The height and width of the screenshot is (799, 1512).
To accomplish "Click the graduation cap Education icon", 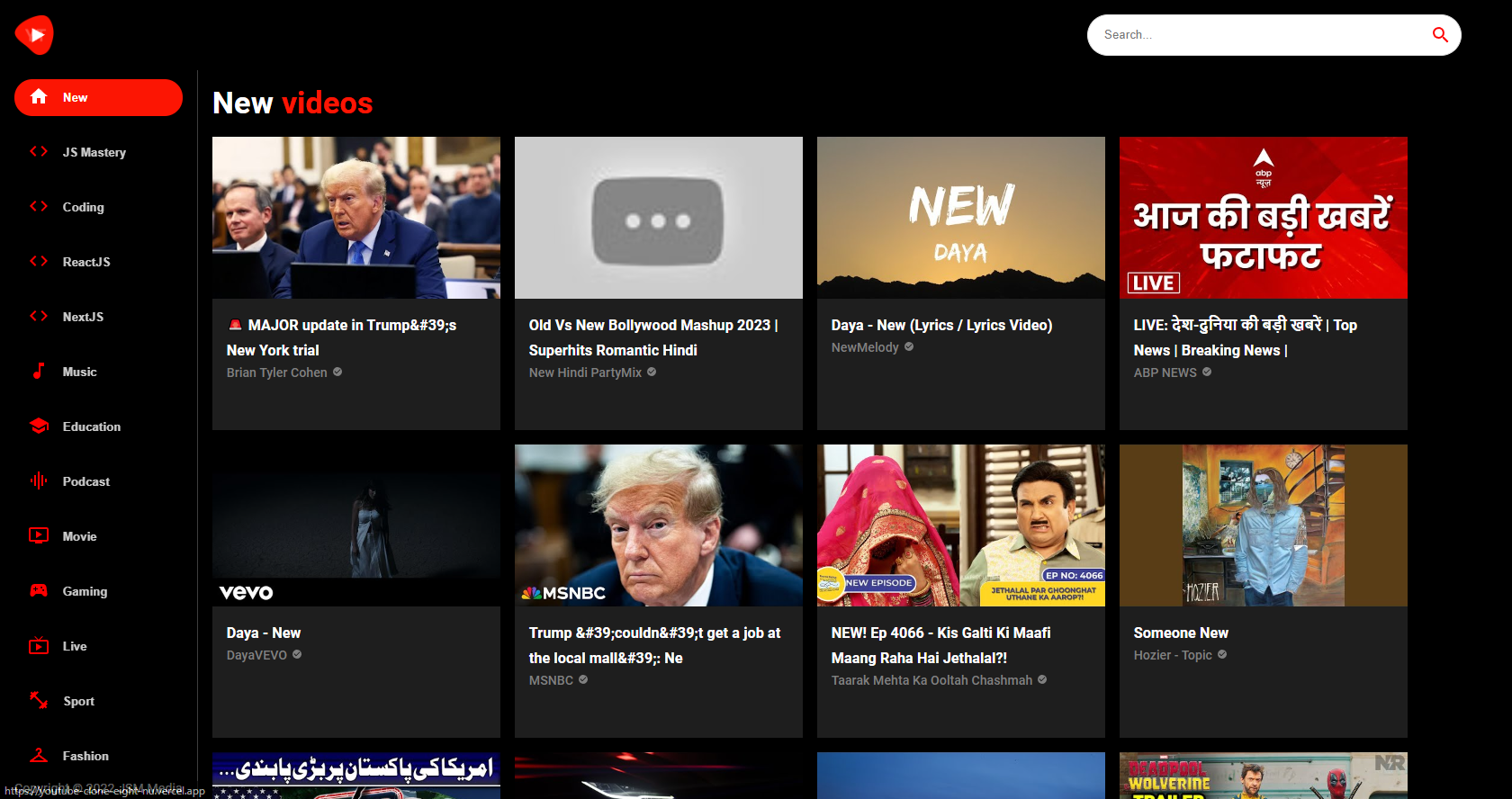I will 39,426.
